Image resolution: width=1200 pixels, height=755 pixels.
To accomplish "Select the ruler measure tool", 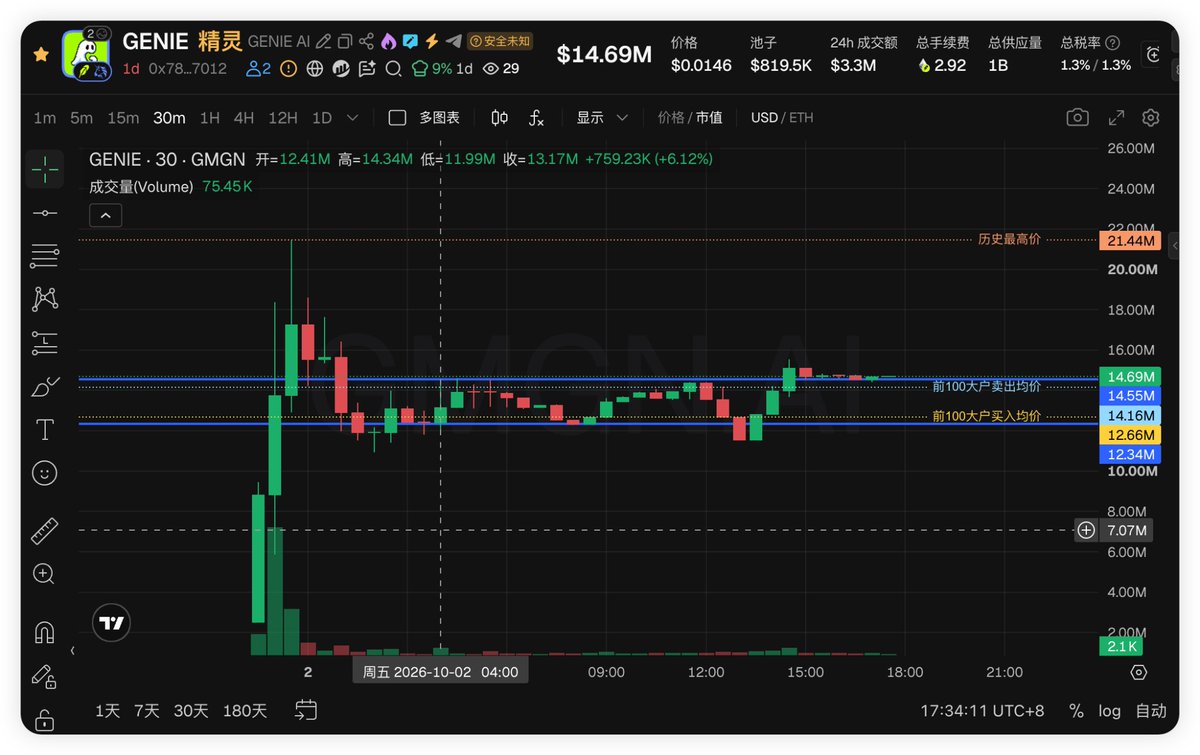I will (x=45, y=531).
